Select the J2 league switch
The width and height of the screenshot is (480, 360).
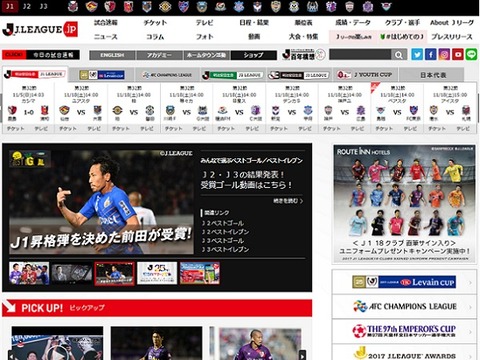27,6
